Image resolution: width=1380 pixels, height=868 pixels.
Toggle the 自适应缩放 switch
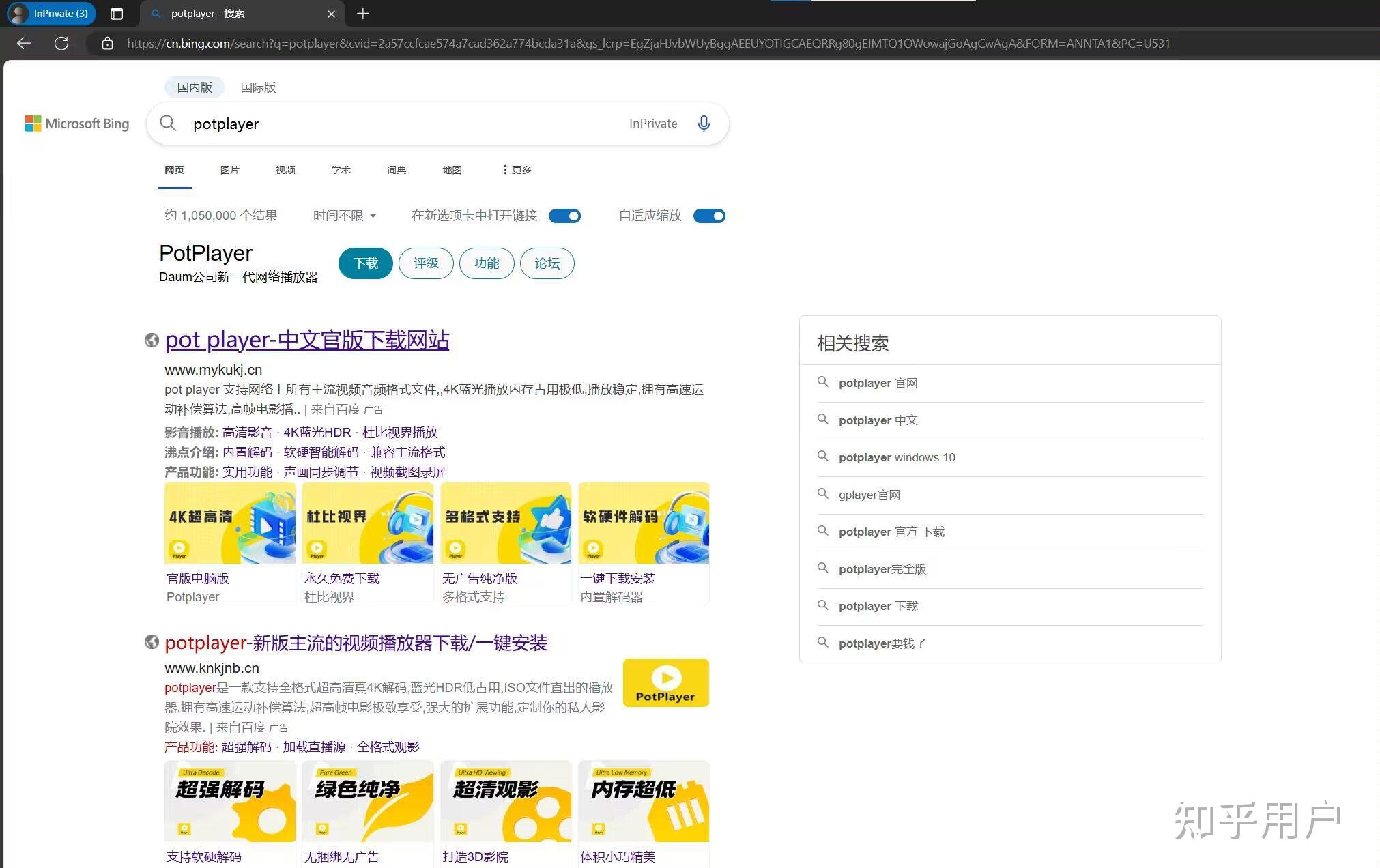709,216
